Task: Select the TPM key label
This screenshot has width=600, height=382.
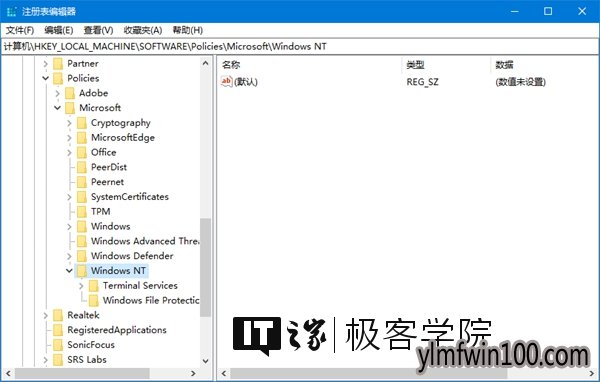Action: point(101,212)
